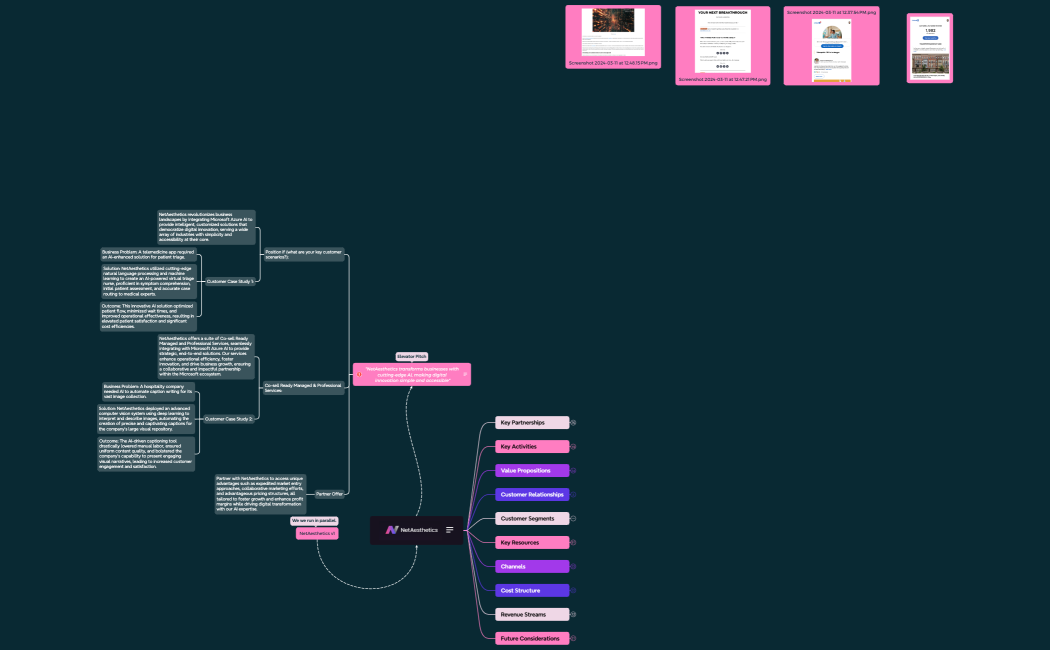Toggle children of Customer Segments node
Viewport: 1050px width, 650px height.
[573, 519]
